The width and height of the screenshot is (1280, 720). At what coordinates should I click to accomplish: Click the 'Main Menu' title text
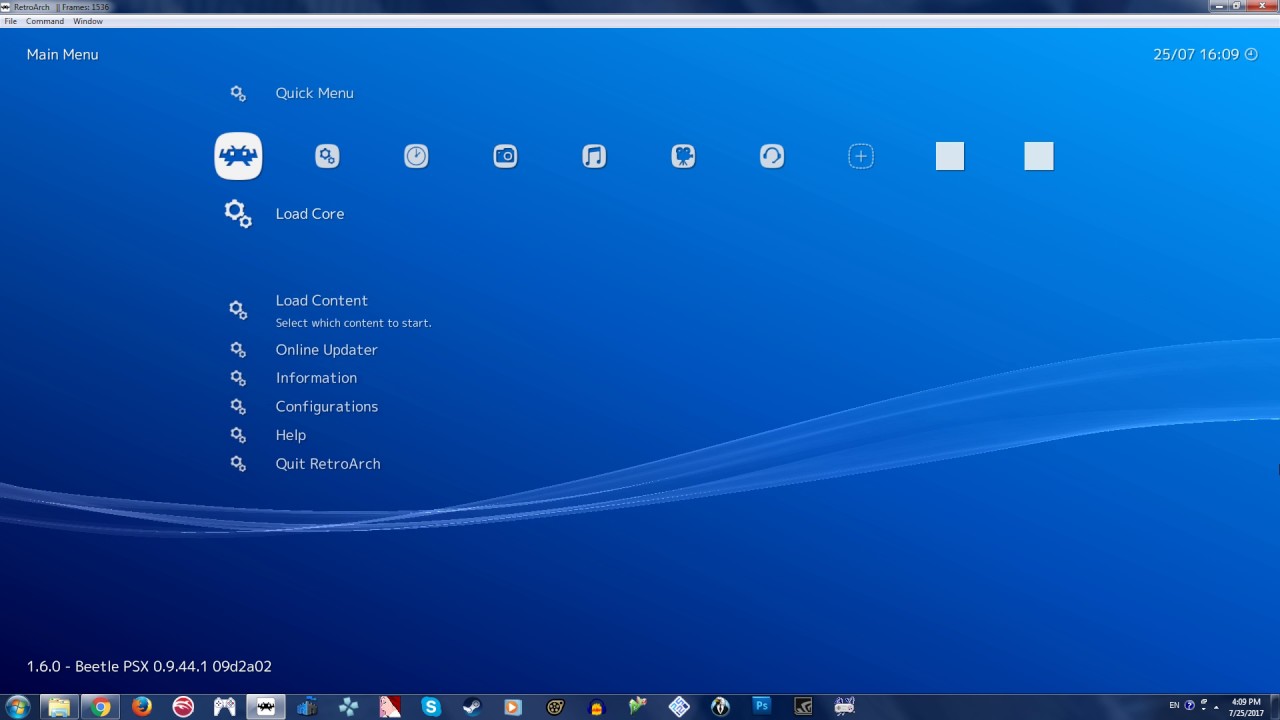point(63,54)
